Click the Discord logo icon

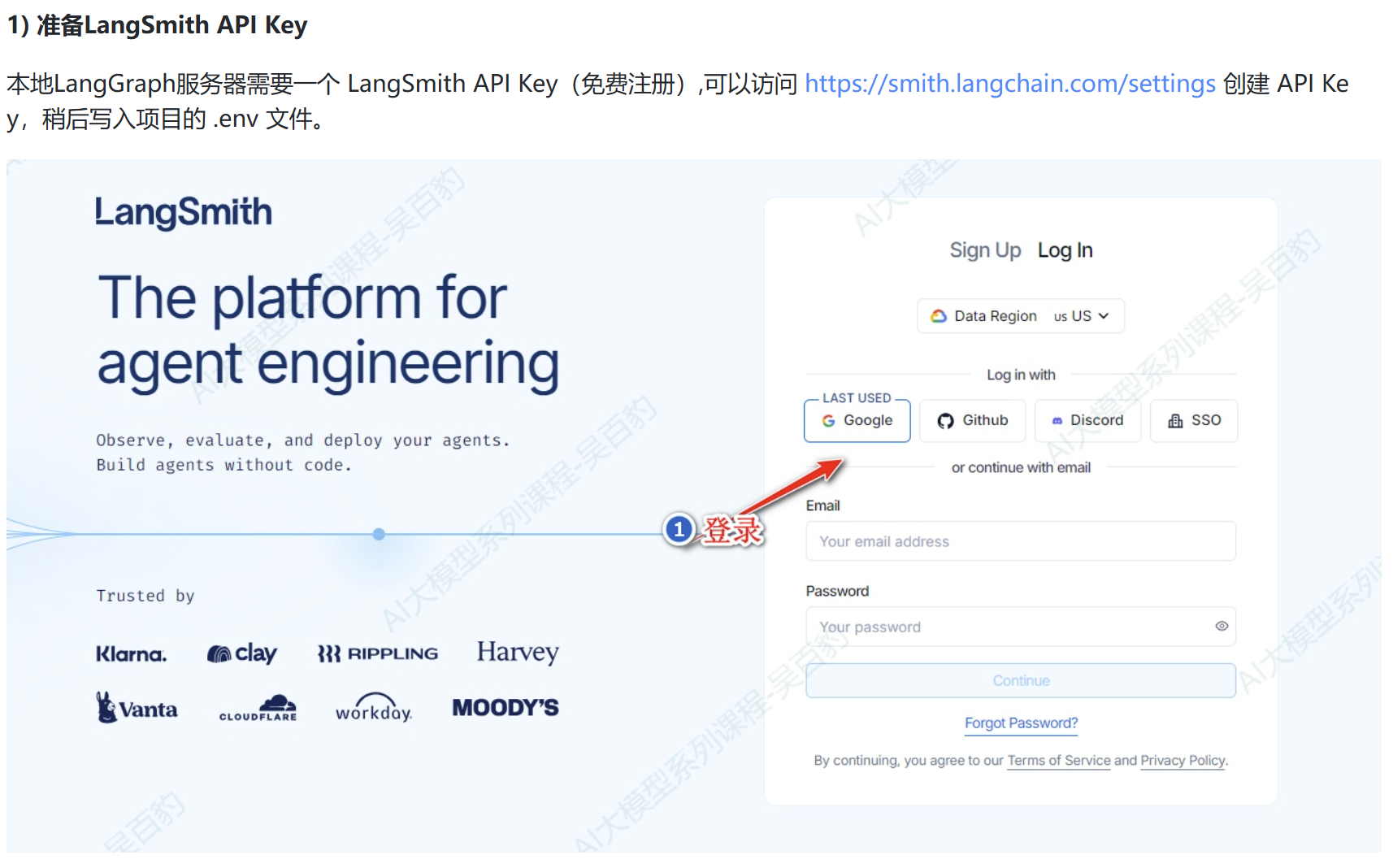(1057, 421)
